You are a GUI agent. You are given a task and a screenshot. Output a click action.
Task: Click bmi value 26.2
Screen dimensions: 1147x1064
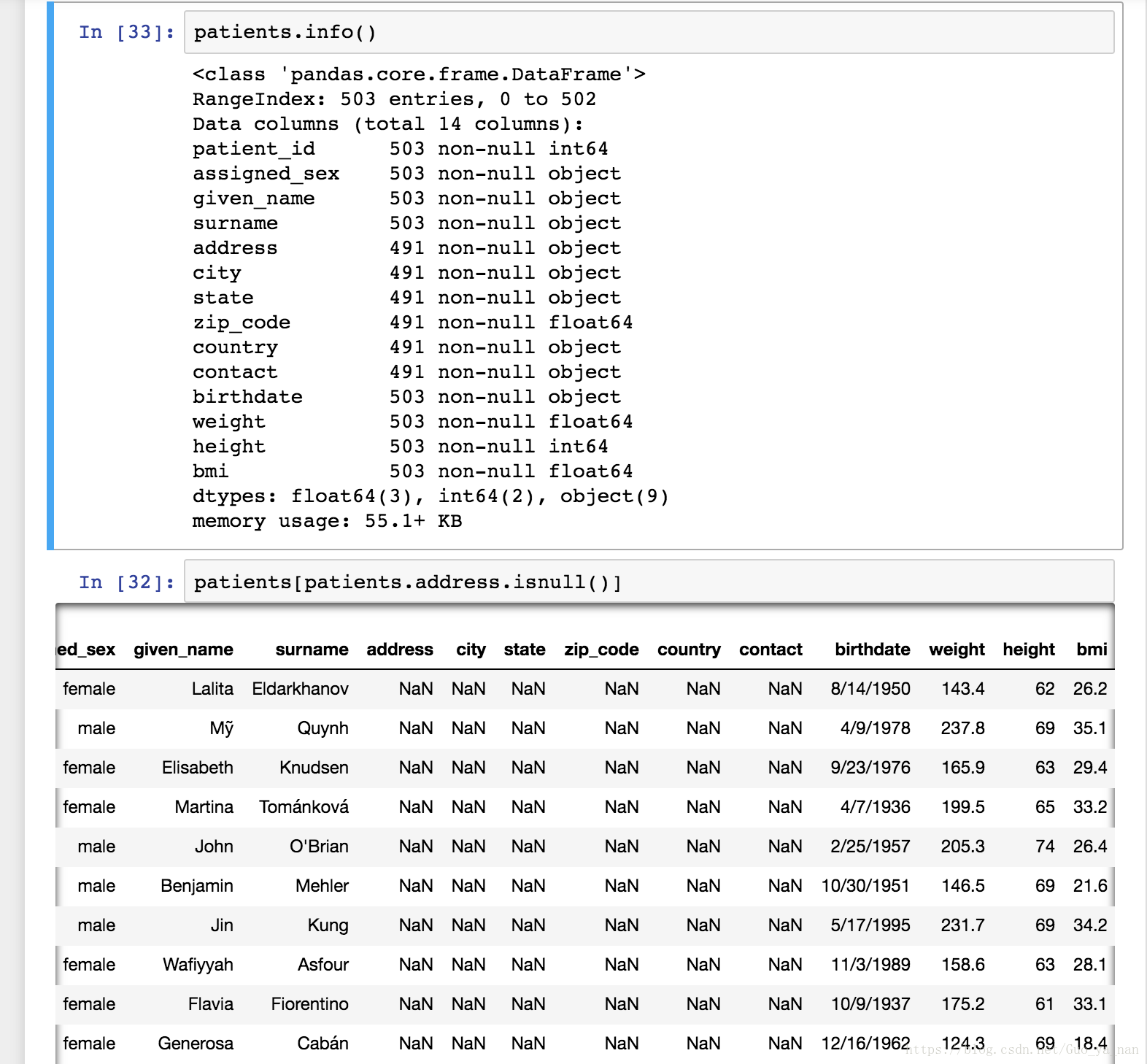coord(1090,689)
